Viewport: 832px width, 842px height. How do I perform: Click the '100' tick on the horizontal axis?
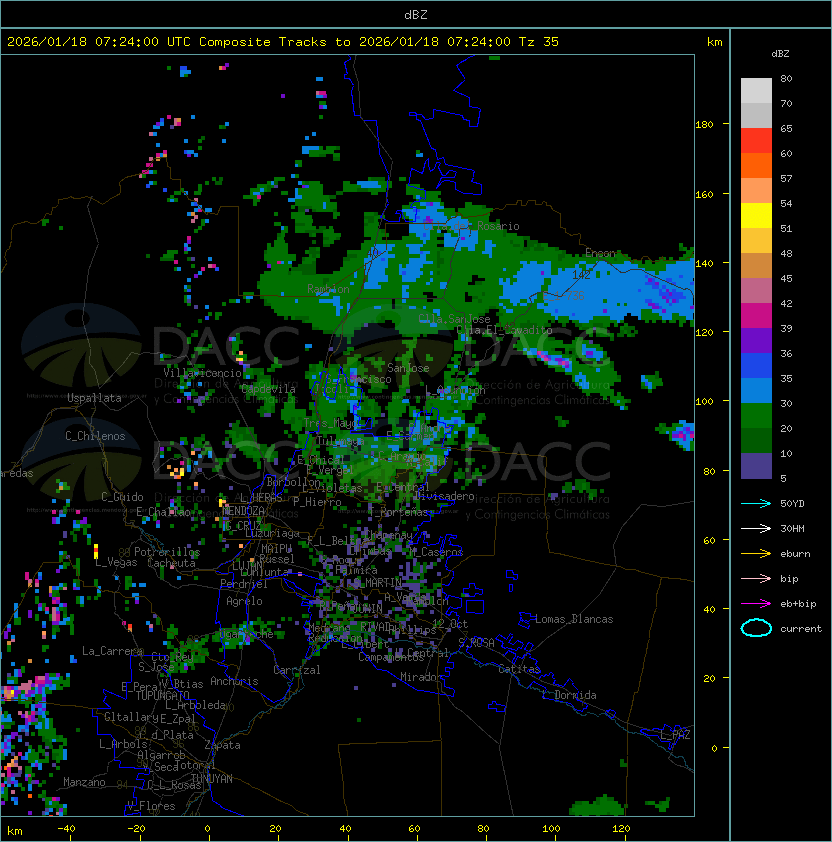(x=552, y=829)
